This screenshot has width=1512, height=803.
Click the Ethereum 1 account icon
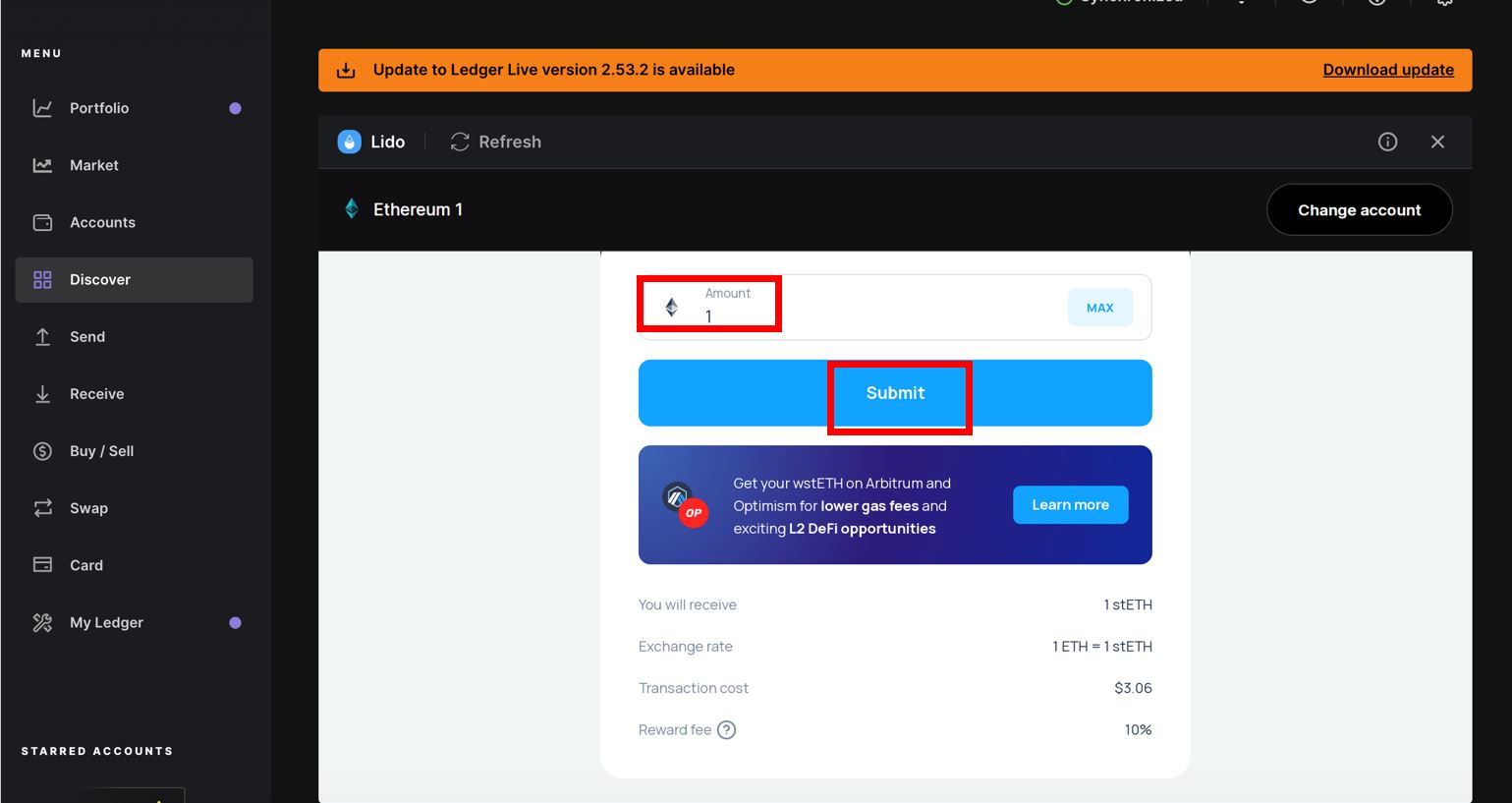click(x=352, y=208)
